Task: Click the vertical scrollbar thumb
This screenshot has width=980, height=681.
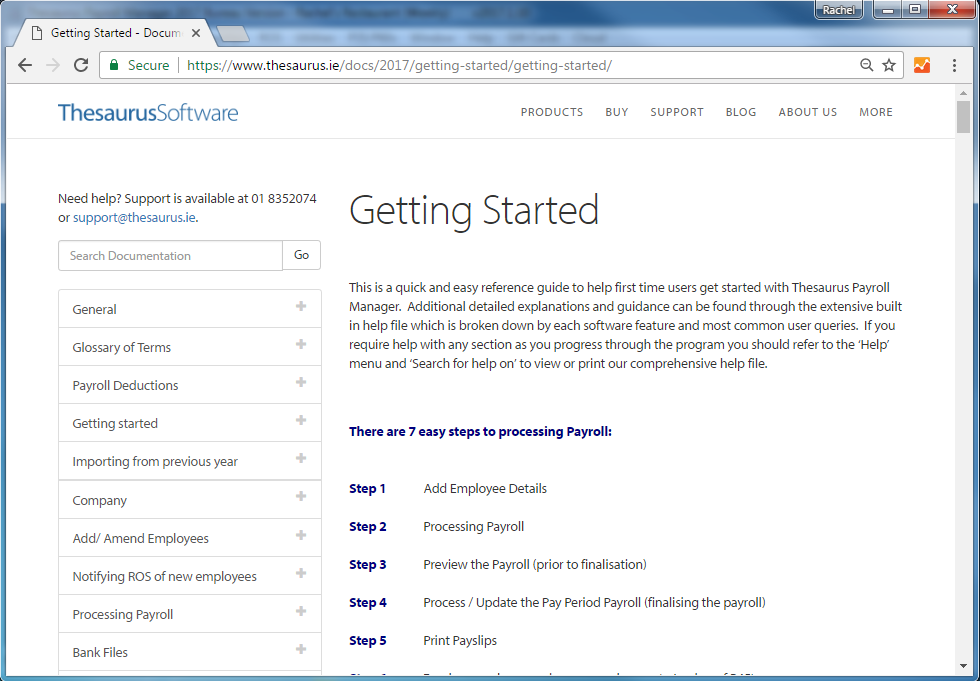Action: tap(963, 117)
